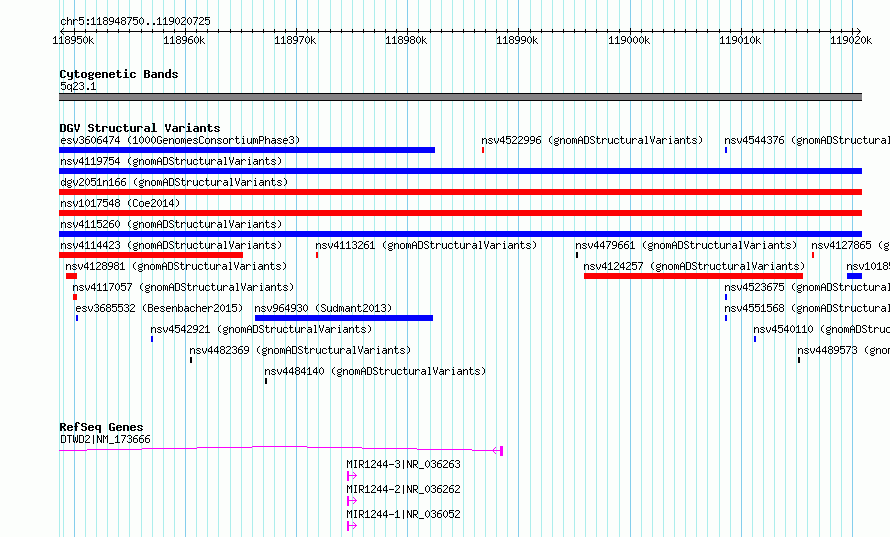This screenshot has height=537, width=890.
Task: Click the esv3685532 blue marker
Action: pos(77,318)
